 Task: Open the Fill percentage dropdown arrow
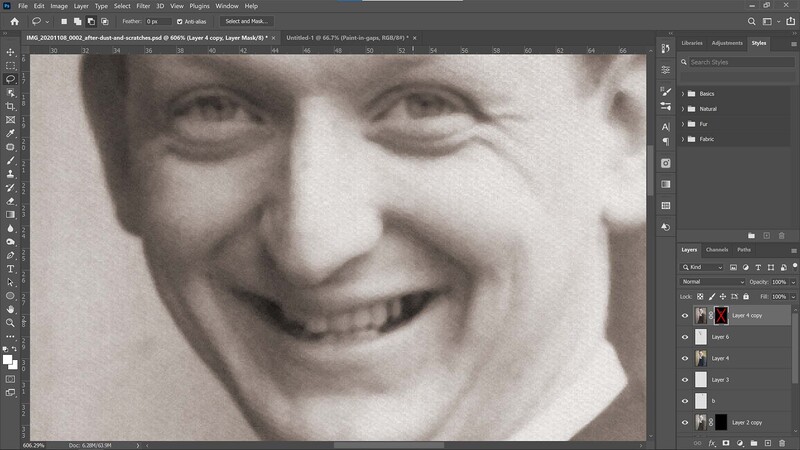[x=793, y=296]
